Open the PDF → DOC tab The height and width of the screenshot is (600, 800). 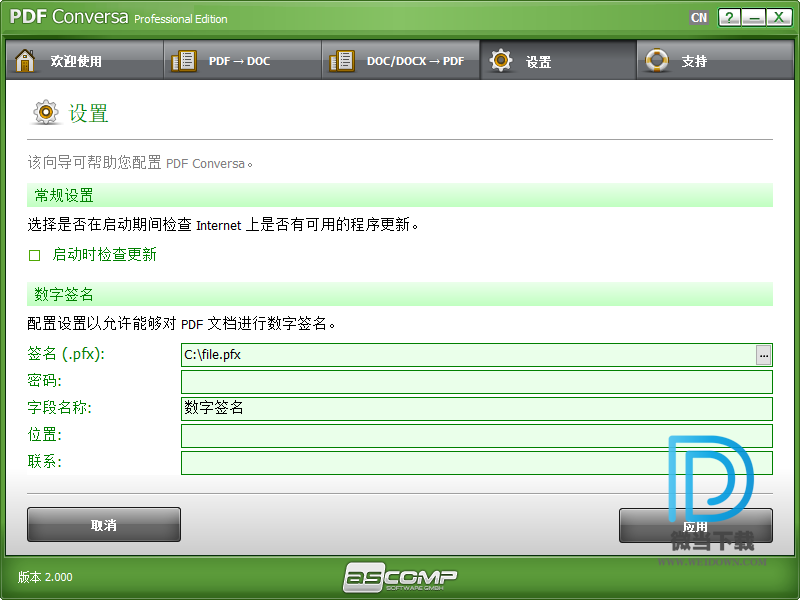(x=242, y=60)
